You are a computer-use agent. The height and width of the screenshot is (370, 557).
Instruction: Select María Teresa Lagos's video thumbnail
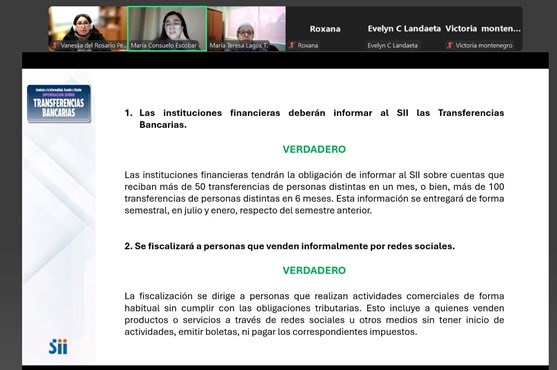coord(247,29)
